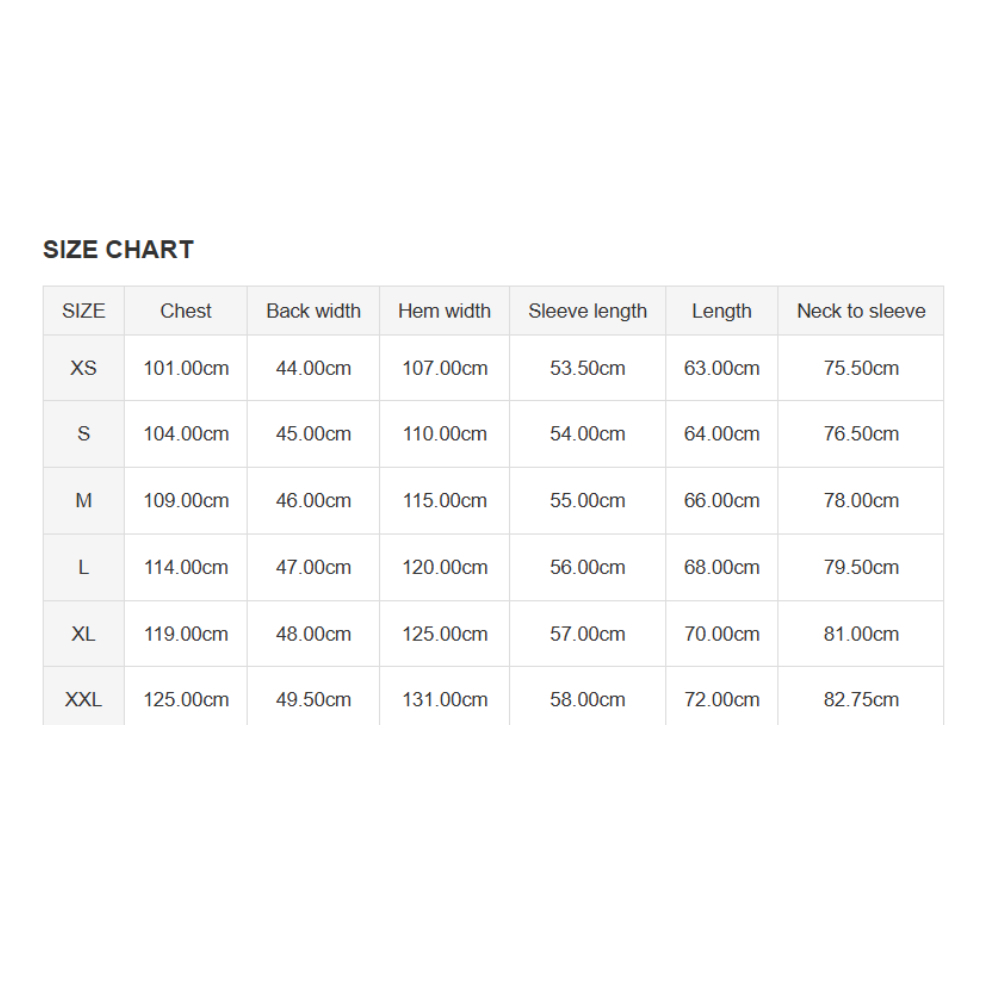The width and height of the screenshot is (1000, 1000).
Task: Click the XXL size row label
Action: coord(83,700)
